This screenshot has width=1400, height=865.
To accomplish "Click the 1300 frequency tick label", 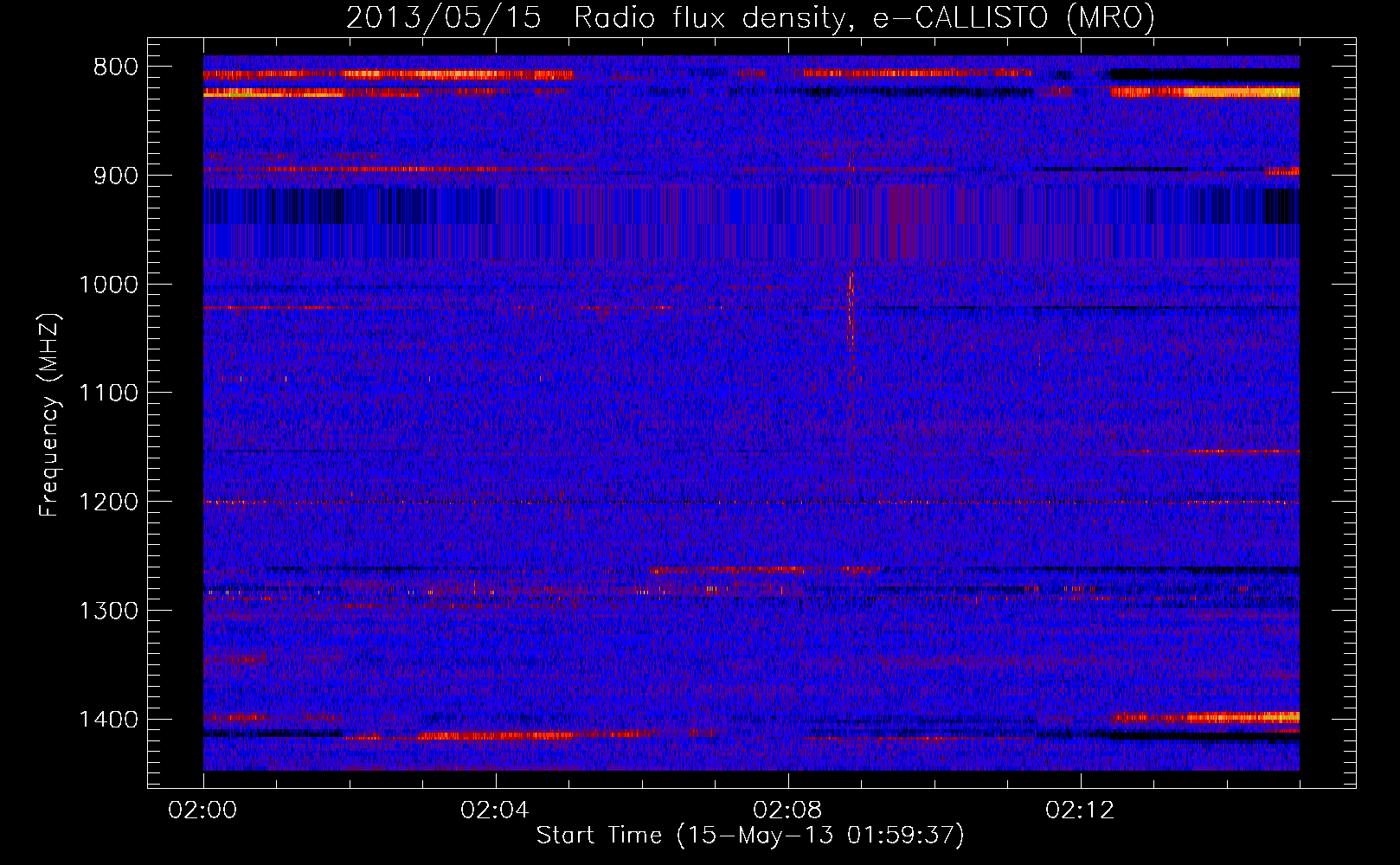I will click(108, 611).
